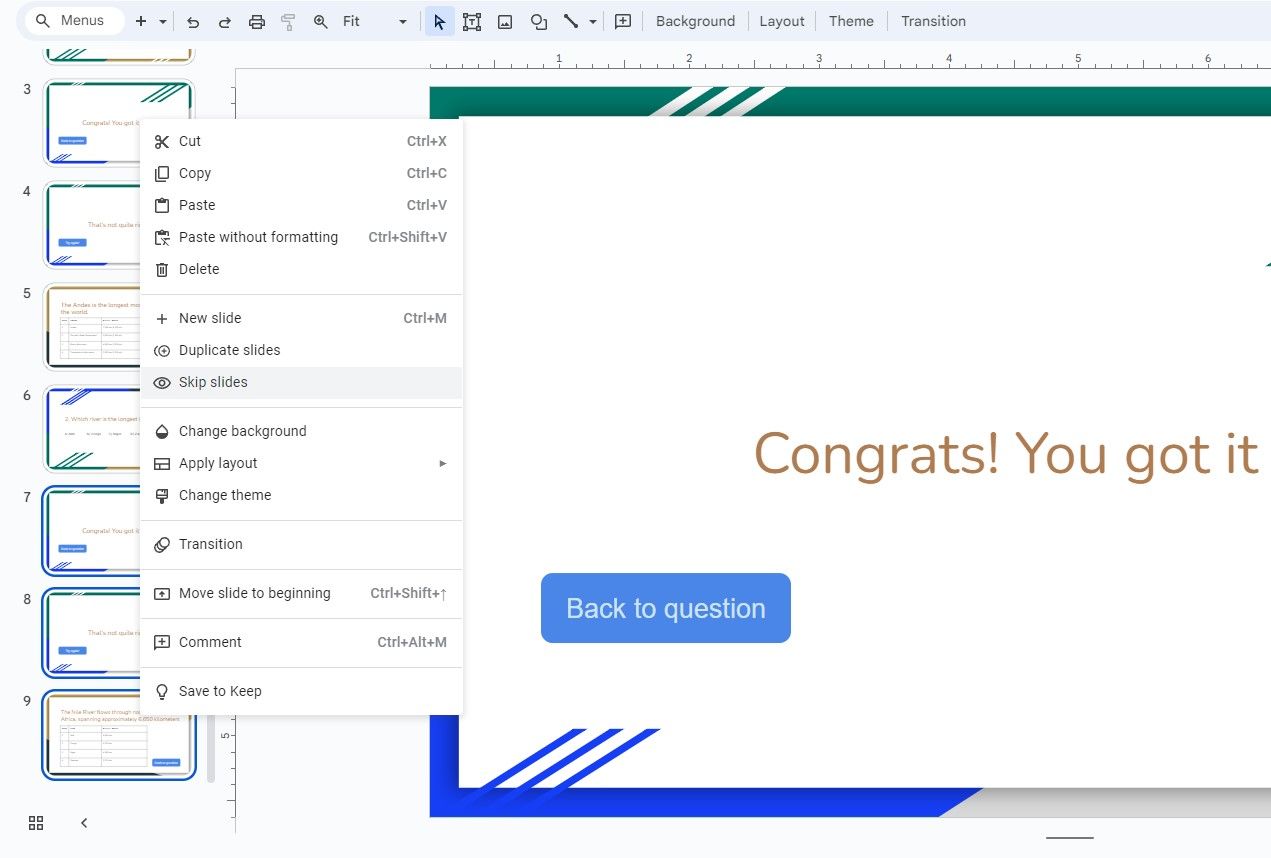Screen dimensions: 1271x858
Task: Choose Delete from the context menu
Action: click(x=301, y=269)
